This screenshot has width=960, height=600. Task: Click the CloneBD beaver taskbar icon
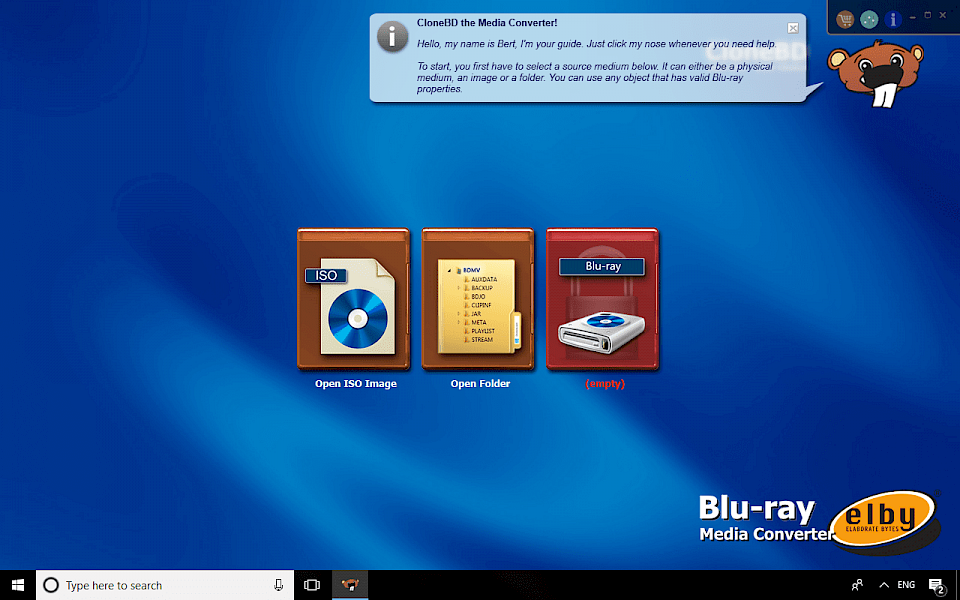click(350, 585)
